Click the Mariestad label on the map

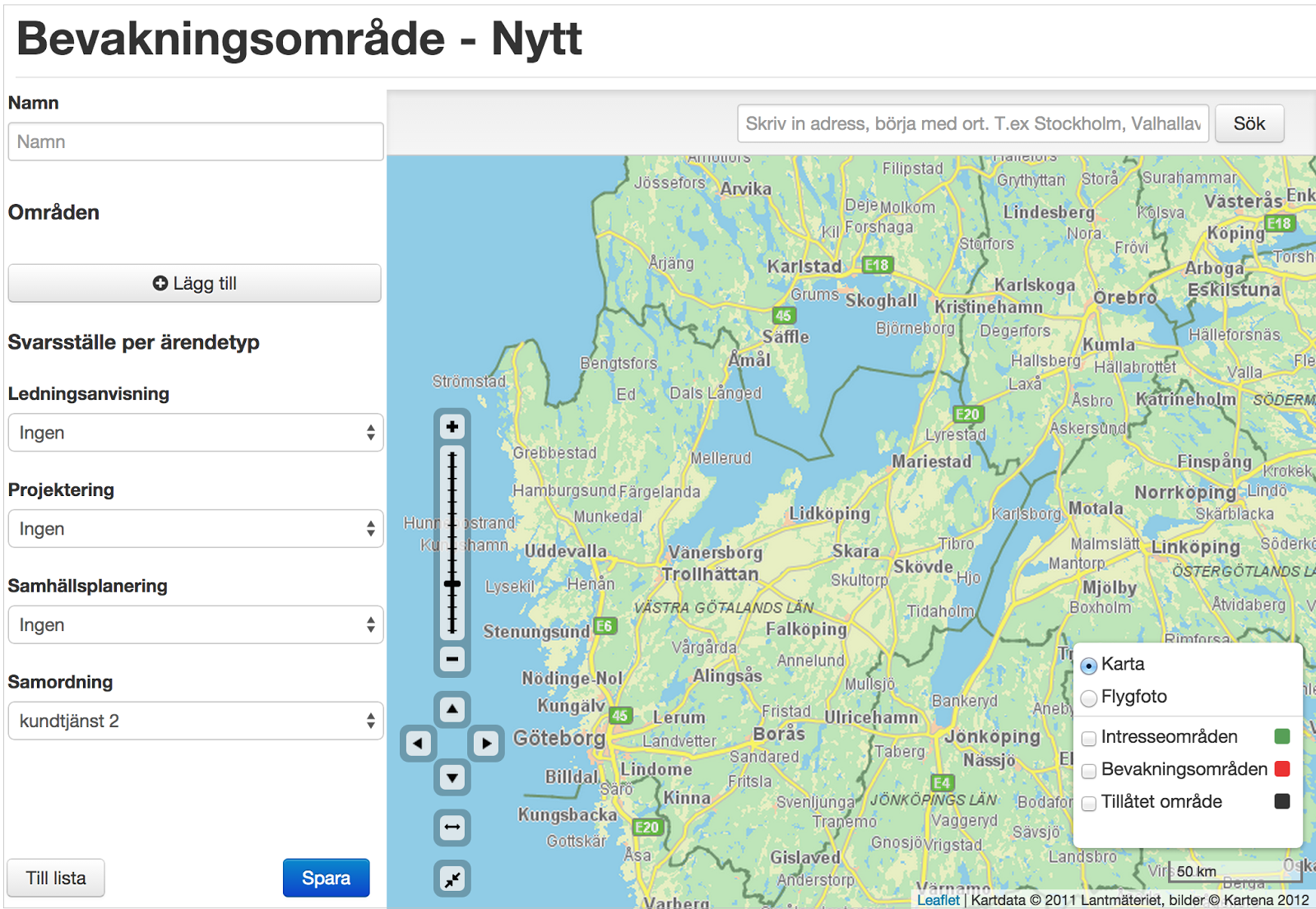(x=932, y=461)
